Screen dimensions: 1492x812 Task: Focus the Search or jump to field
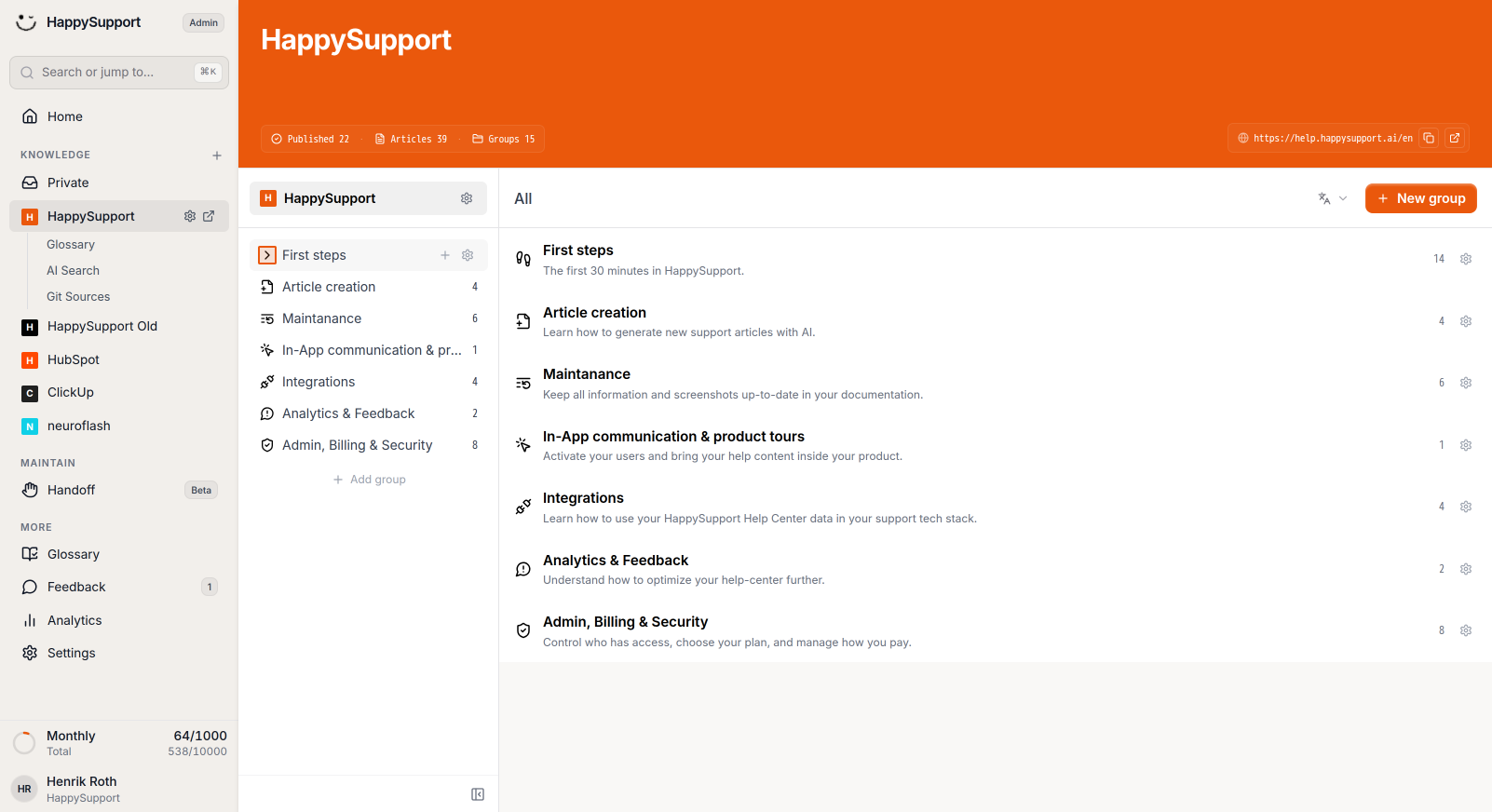tap(119, 73)
